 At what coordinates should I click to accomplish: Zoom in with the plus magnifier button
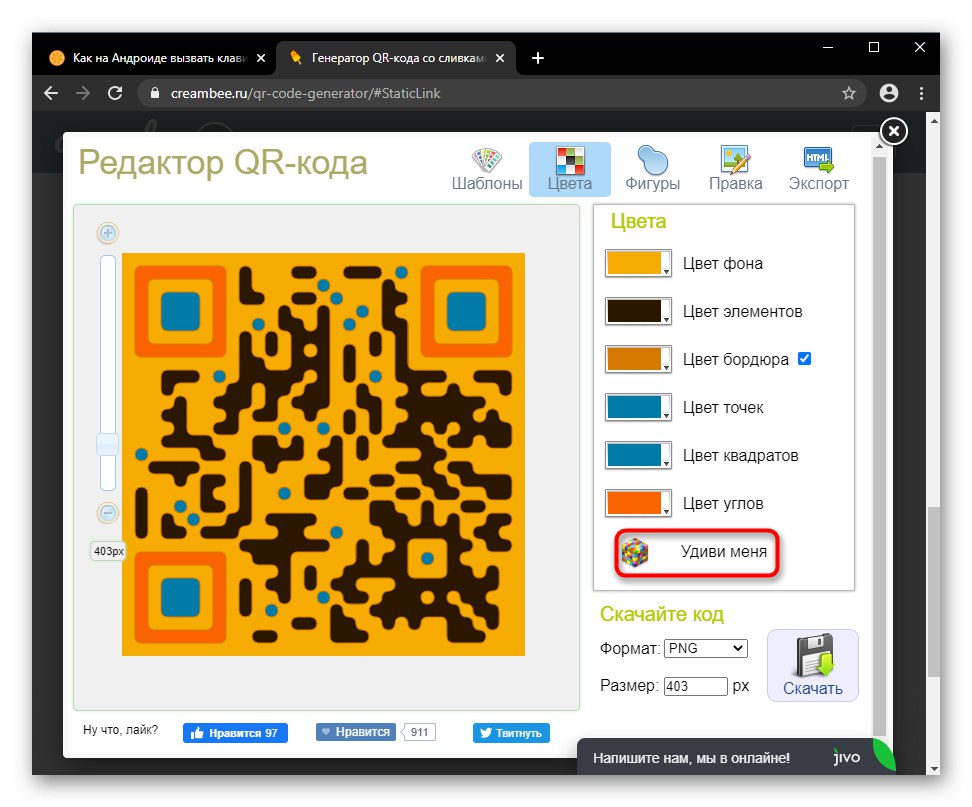[x=108, y=233]
